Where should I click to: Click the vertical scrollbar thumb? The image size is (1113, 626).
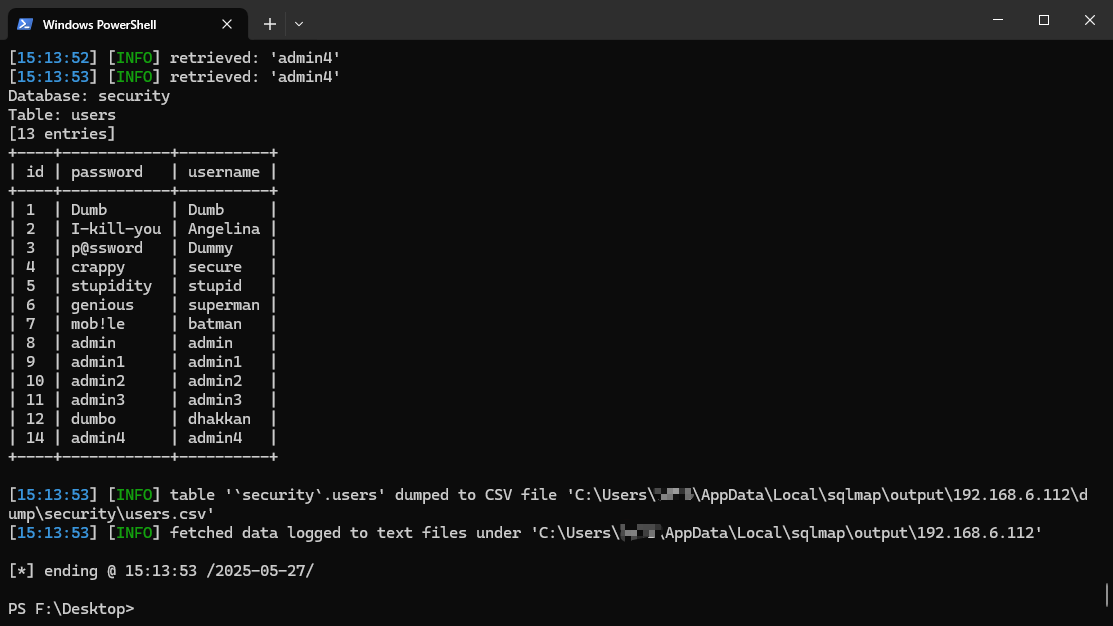[x=1107, y=595]
